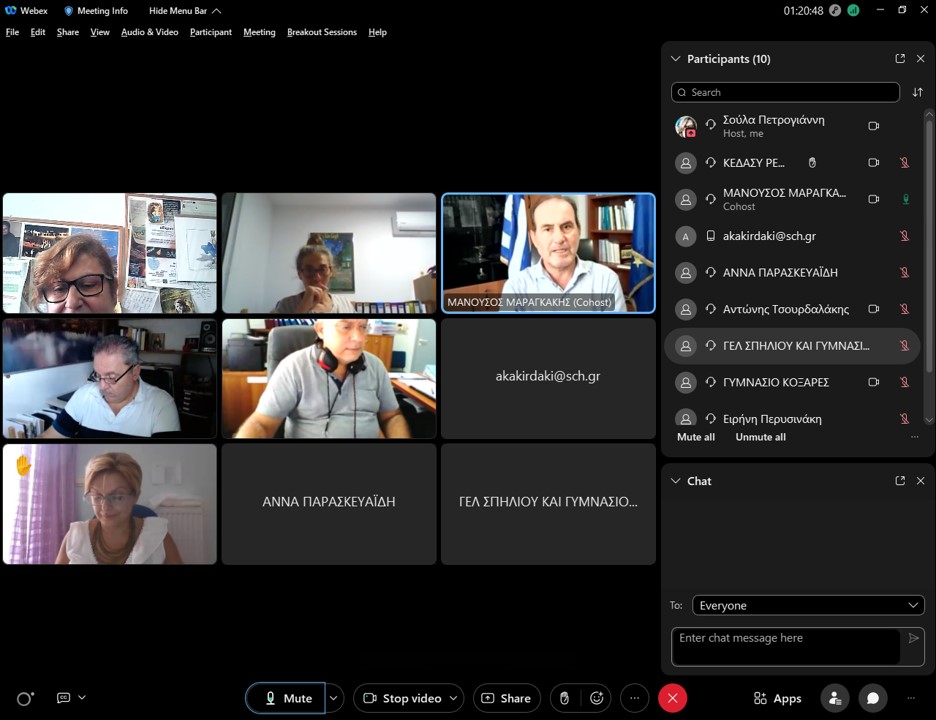
Task: Expand the audio options arrow beside Mute
Action: click(335, 698)
